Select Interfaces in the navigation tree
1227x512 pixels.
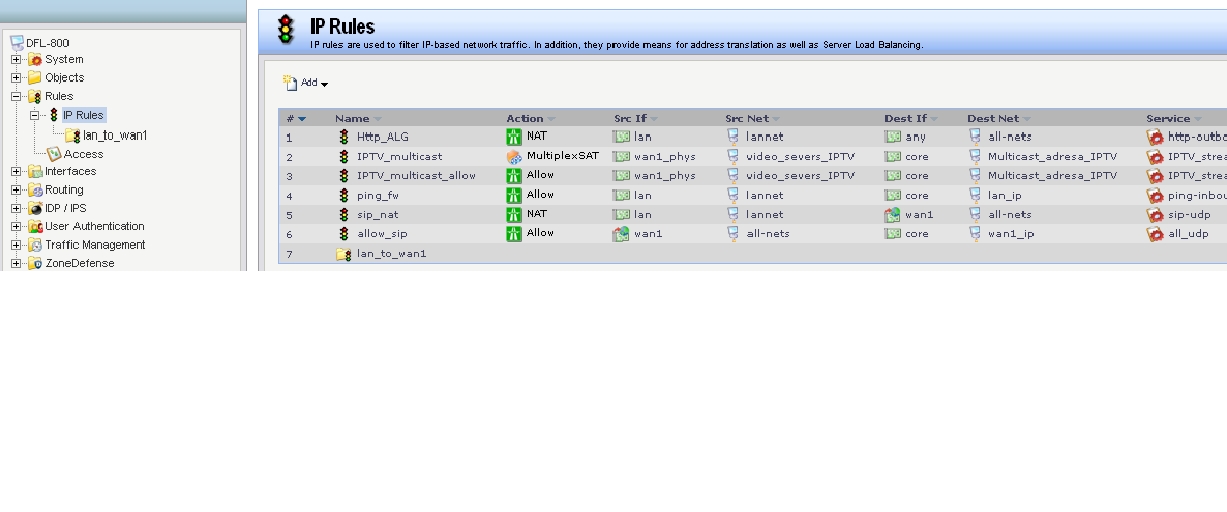71,171
